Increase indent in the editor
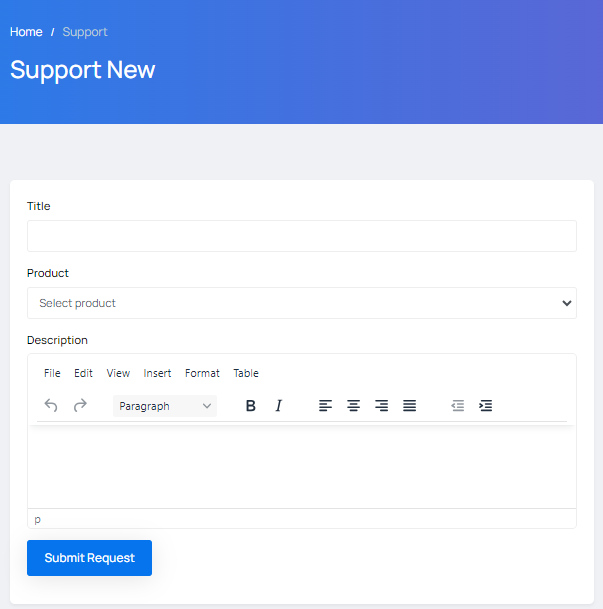The width and height of the screenshot is (603, 609). pos(485,406)
